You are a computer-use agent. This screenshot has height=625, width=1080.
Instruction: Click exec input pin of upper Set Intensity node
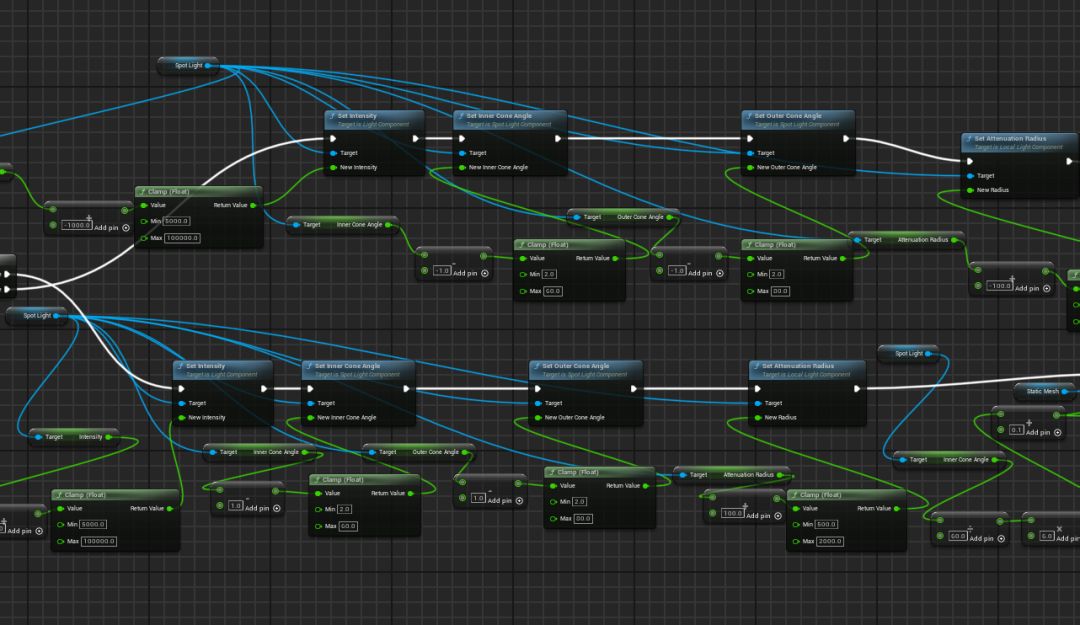[333, 139]
